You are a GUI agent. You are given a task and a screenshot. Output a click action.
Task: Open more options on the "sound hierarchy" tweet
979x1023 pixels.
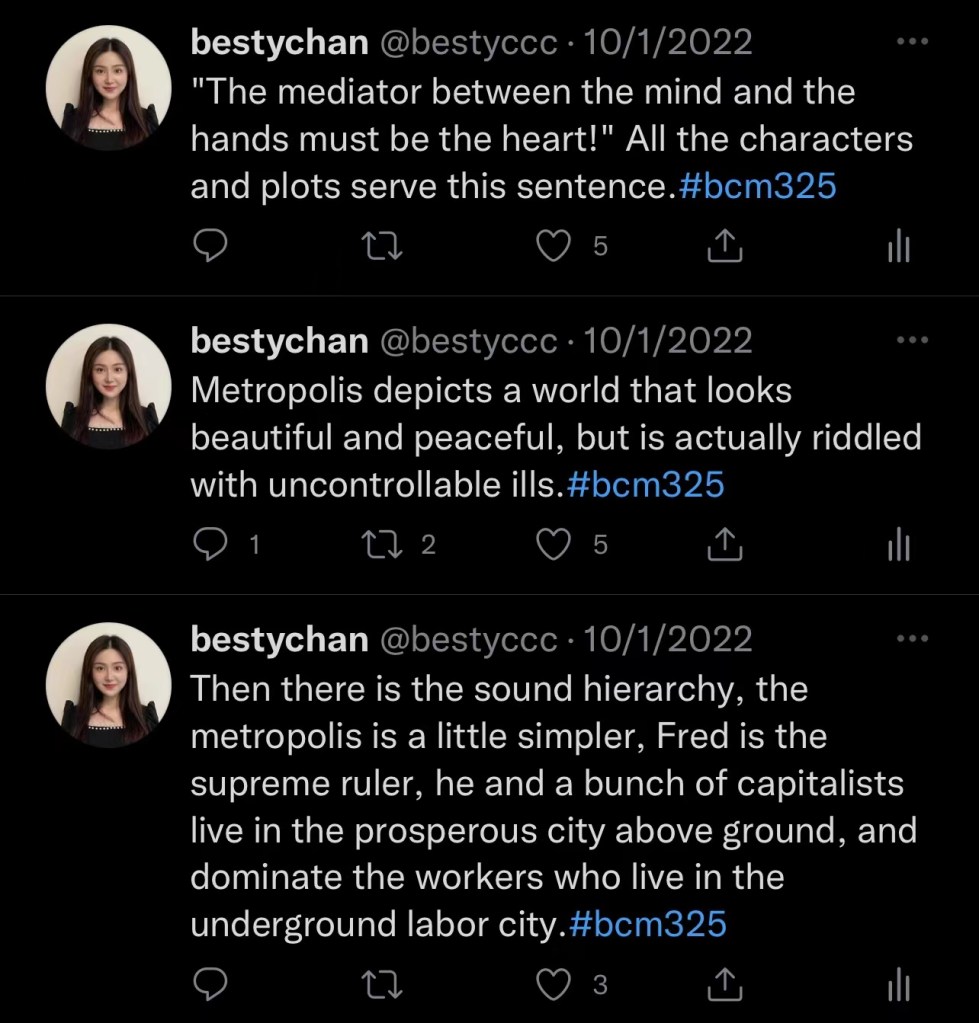click(912, 639)
